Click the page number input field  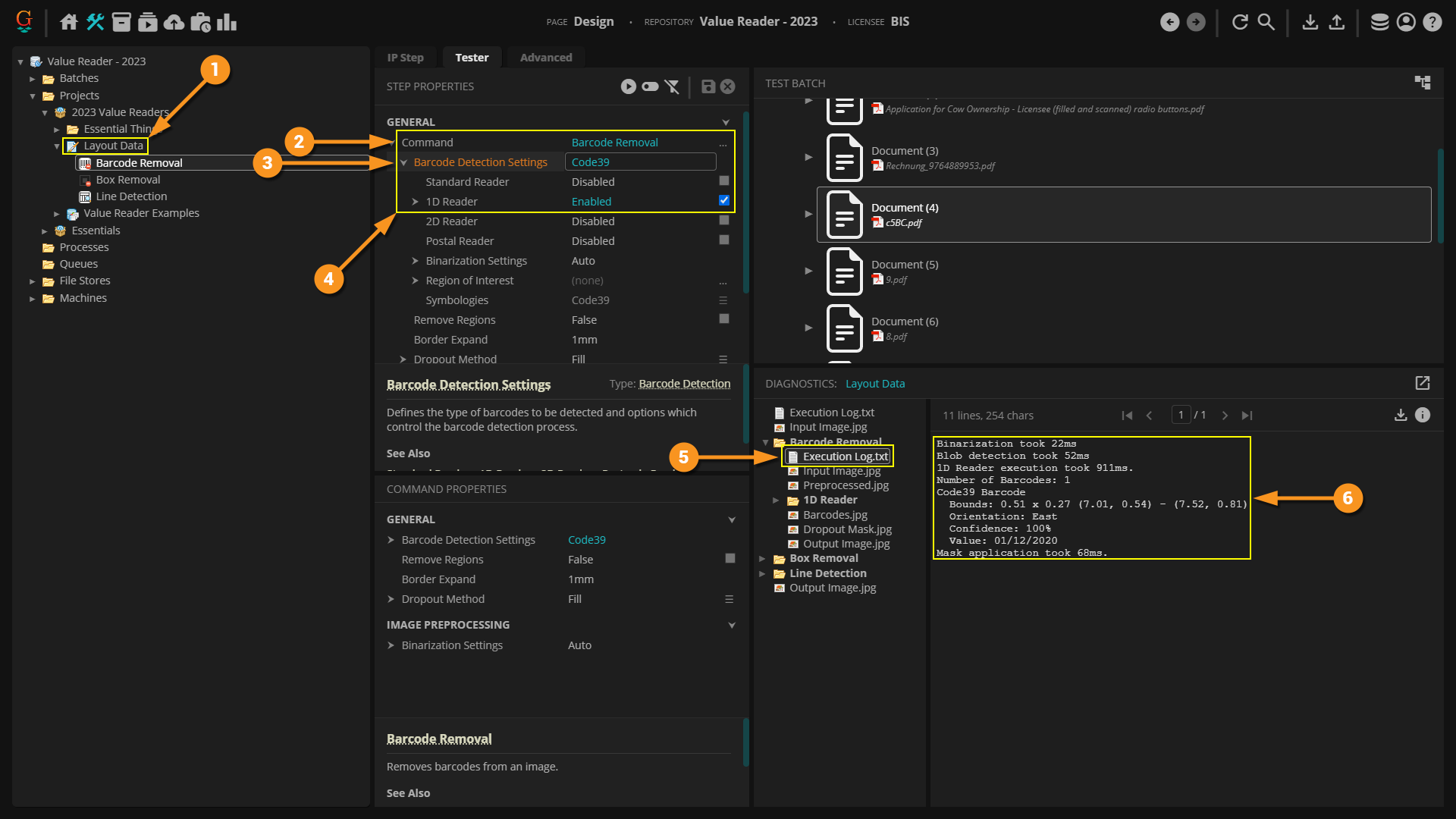tap(1180, 415)
